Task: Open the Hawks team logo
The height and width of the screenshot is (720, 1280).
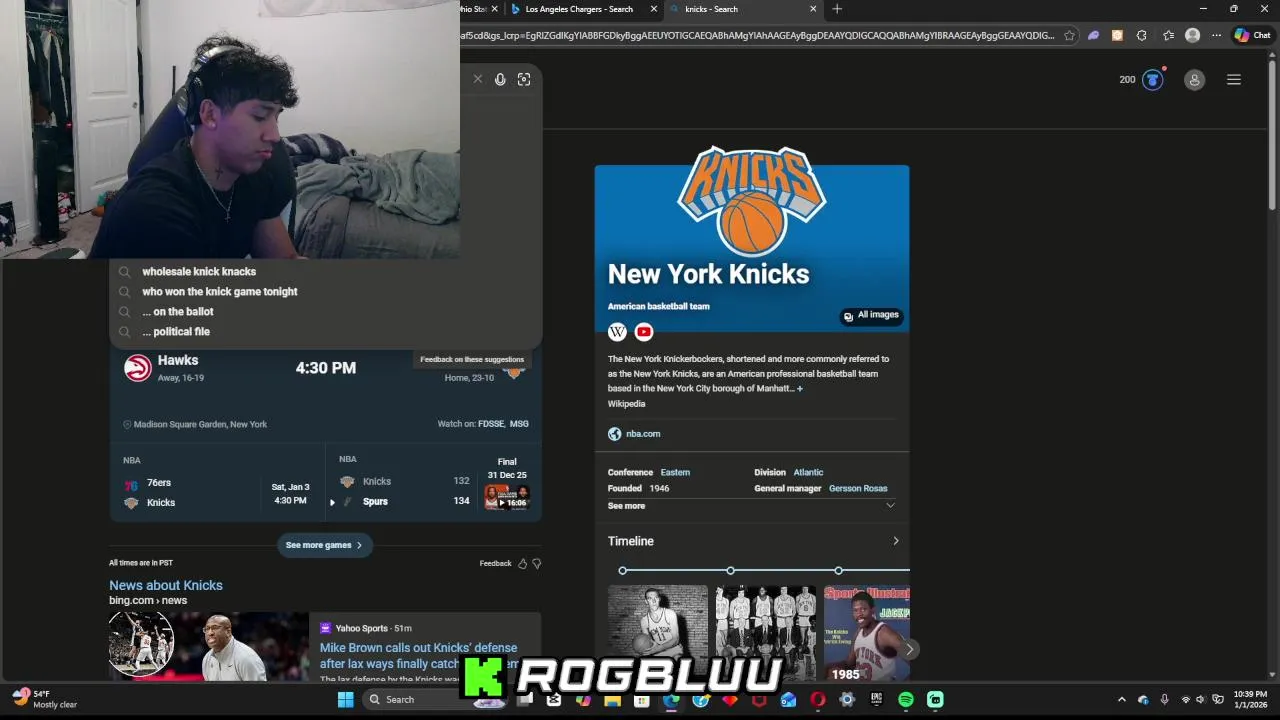Action: (x=137, y=368)
